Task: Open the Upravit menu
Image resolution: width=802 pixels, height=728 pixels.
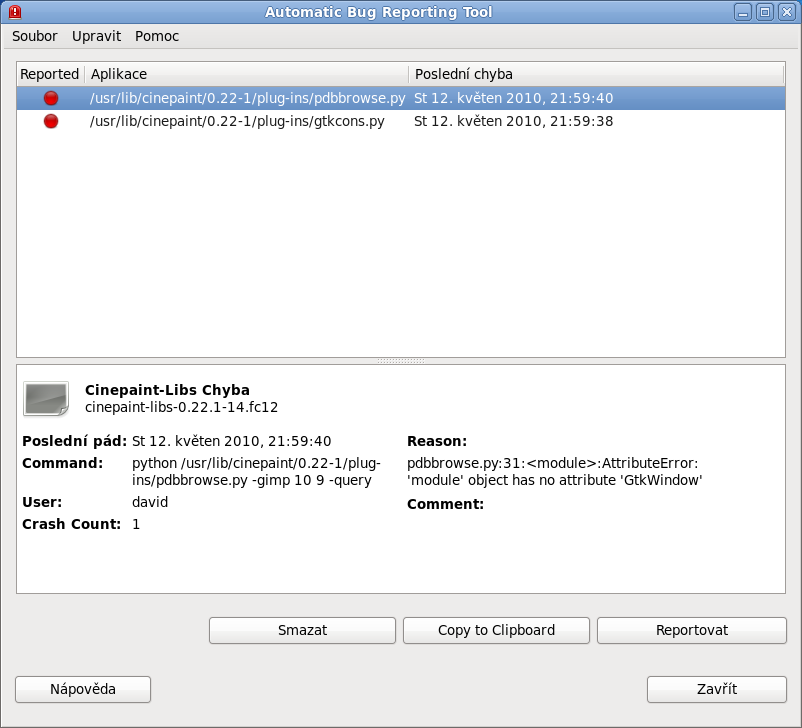Action: 96,36
